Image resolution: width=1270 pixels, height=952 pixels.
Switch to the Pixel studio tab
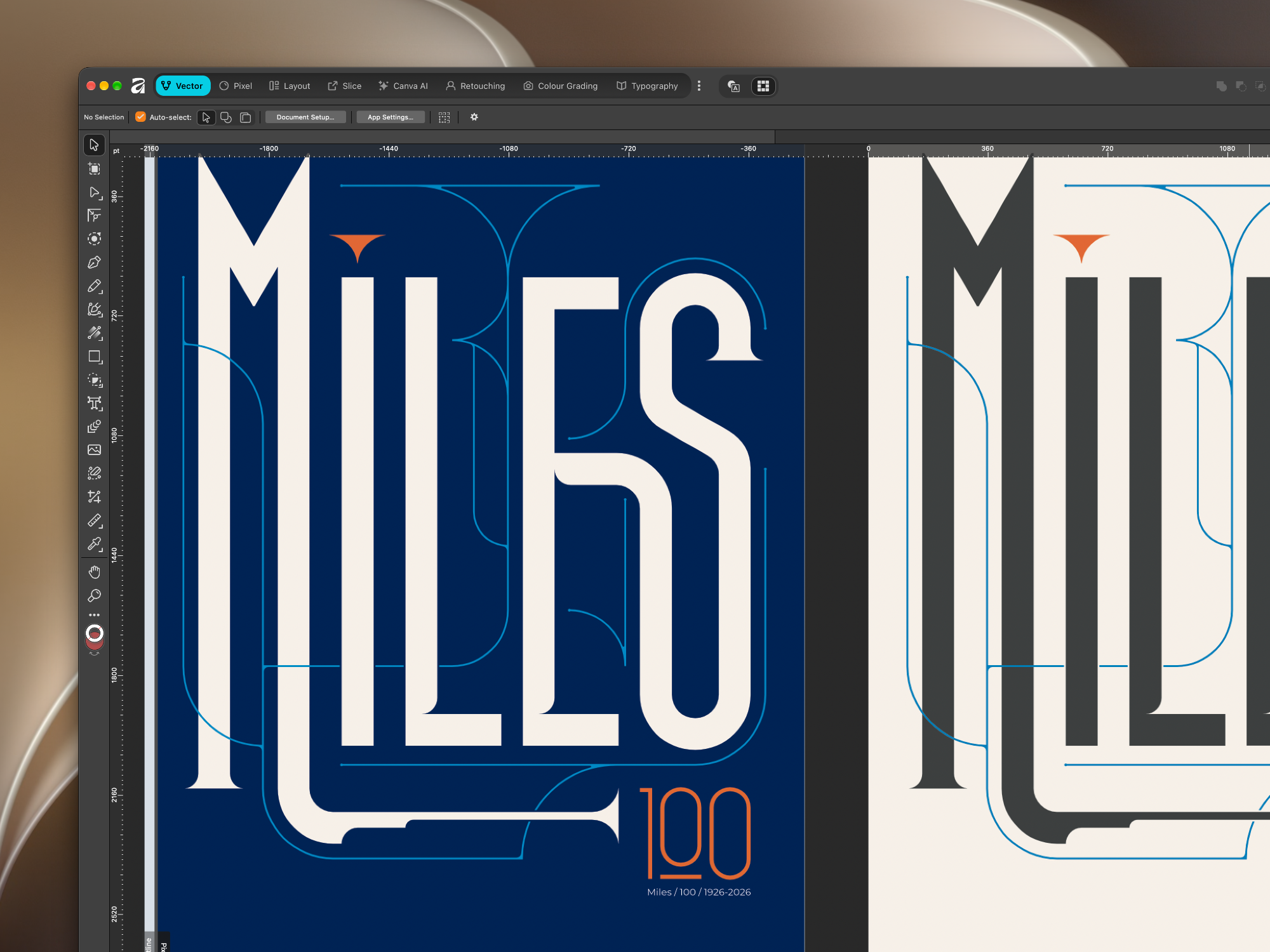[x=236, y=86]
